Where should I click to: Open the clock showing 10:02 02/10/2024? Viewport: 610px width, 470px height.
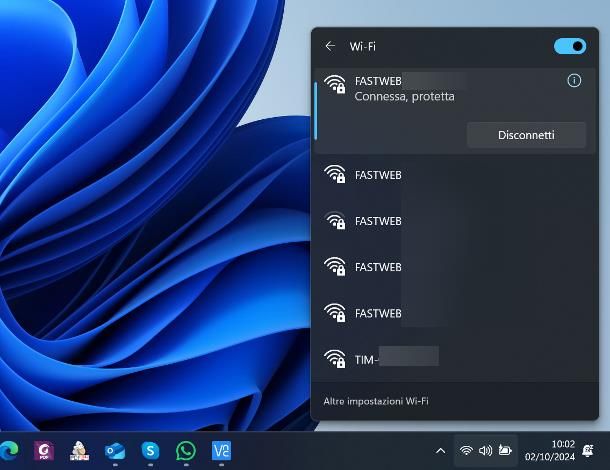click(549, 451)
